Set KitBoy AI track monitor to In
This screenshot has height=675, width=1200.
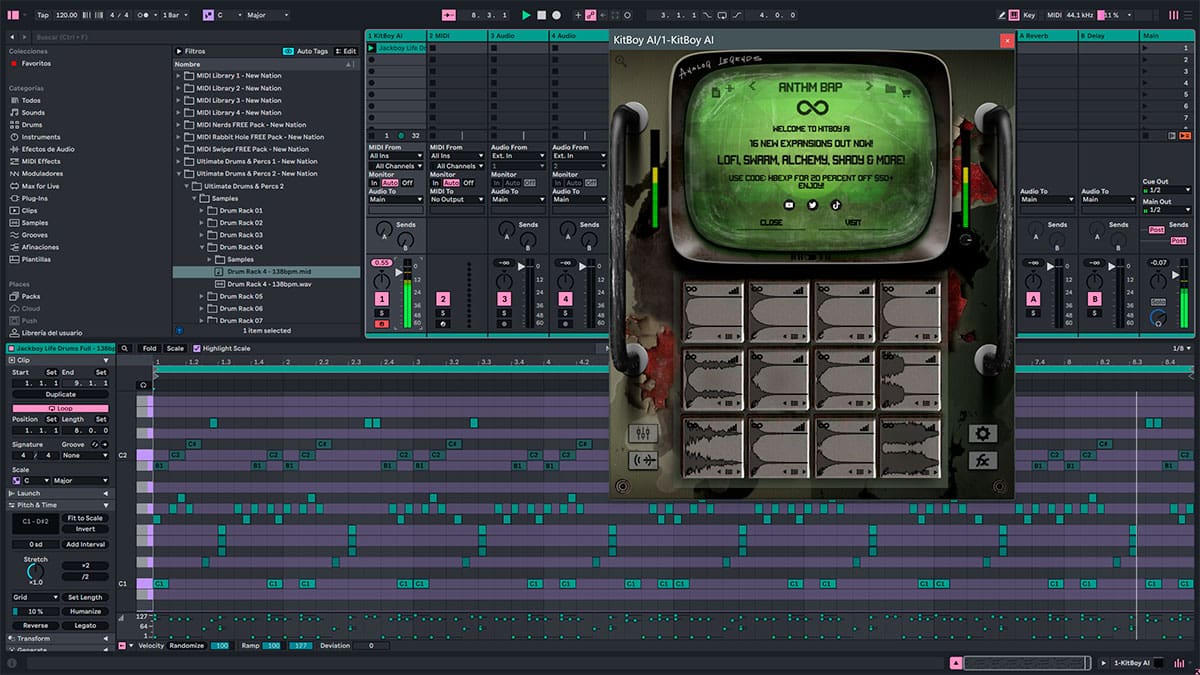click(x=375, y=183)
